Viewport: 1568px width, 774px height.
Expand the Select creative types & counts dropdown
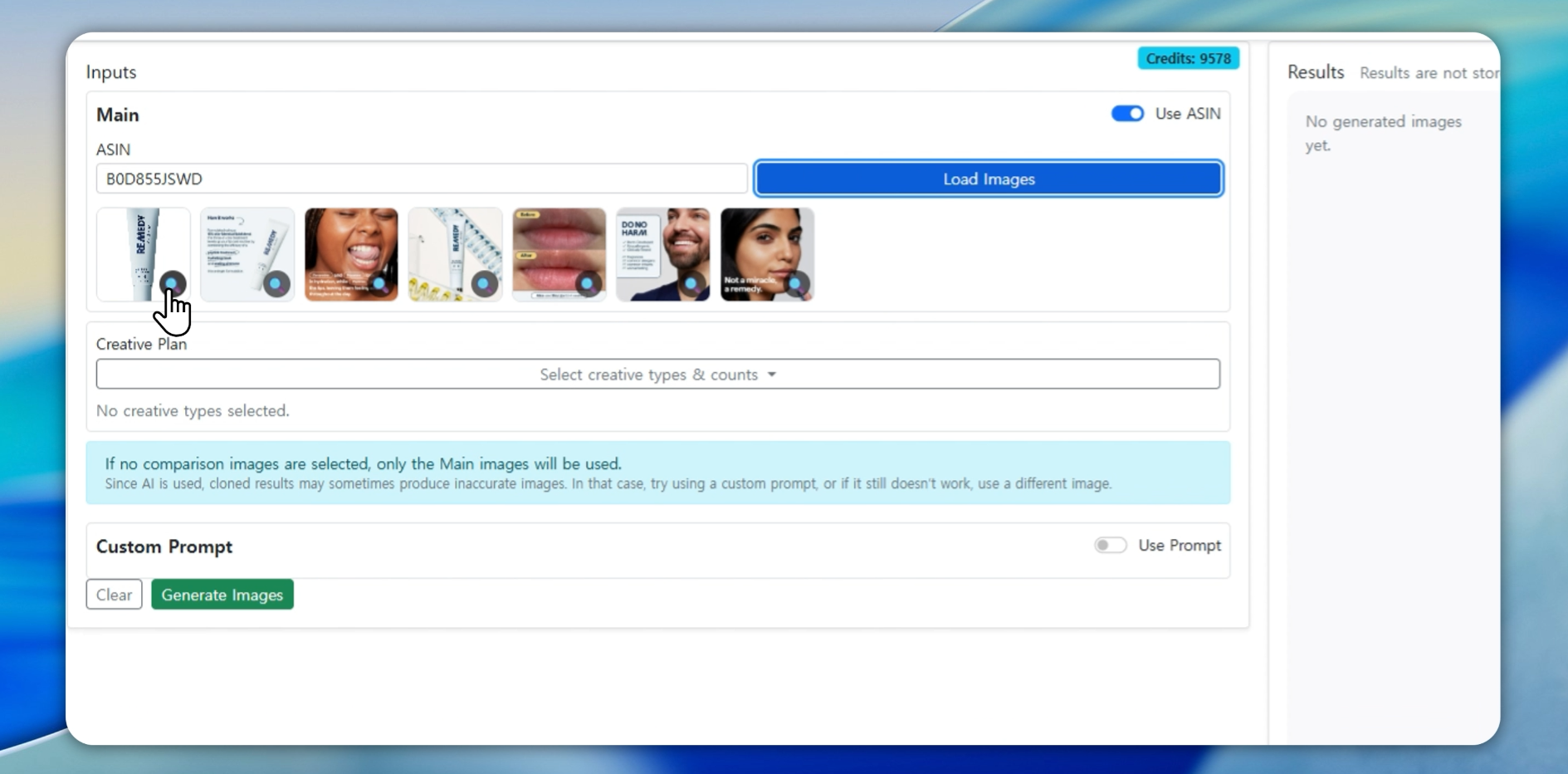tap(657, 375)
